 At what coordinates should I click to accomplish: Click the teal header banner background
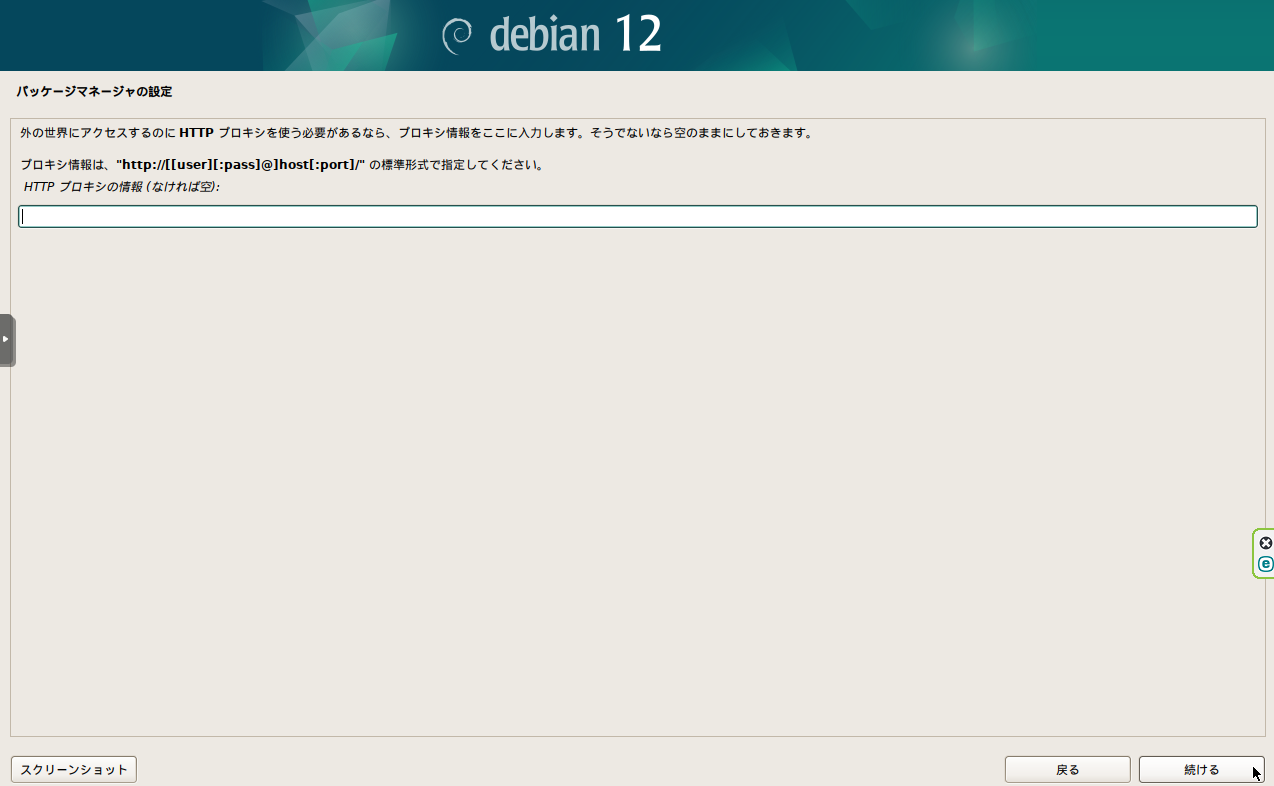pos(200,36)
